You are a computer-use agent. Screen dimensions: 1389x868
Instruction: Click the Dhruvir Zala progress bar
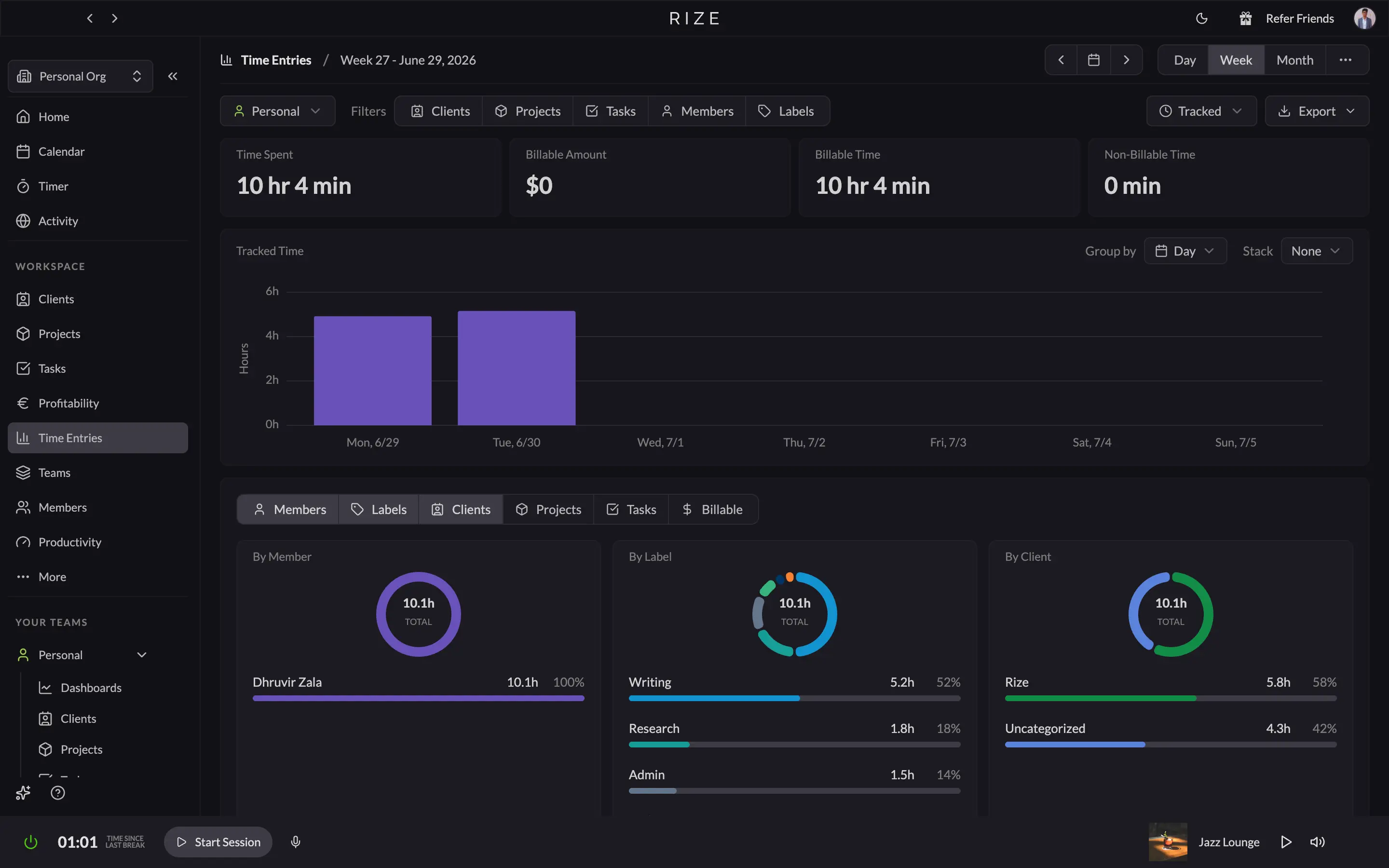[x=419, y=699]
